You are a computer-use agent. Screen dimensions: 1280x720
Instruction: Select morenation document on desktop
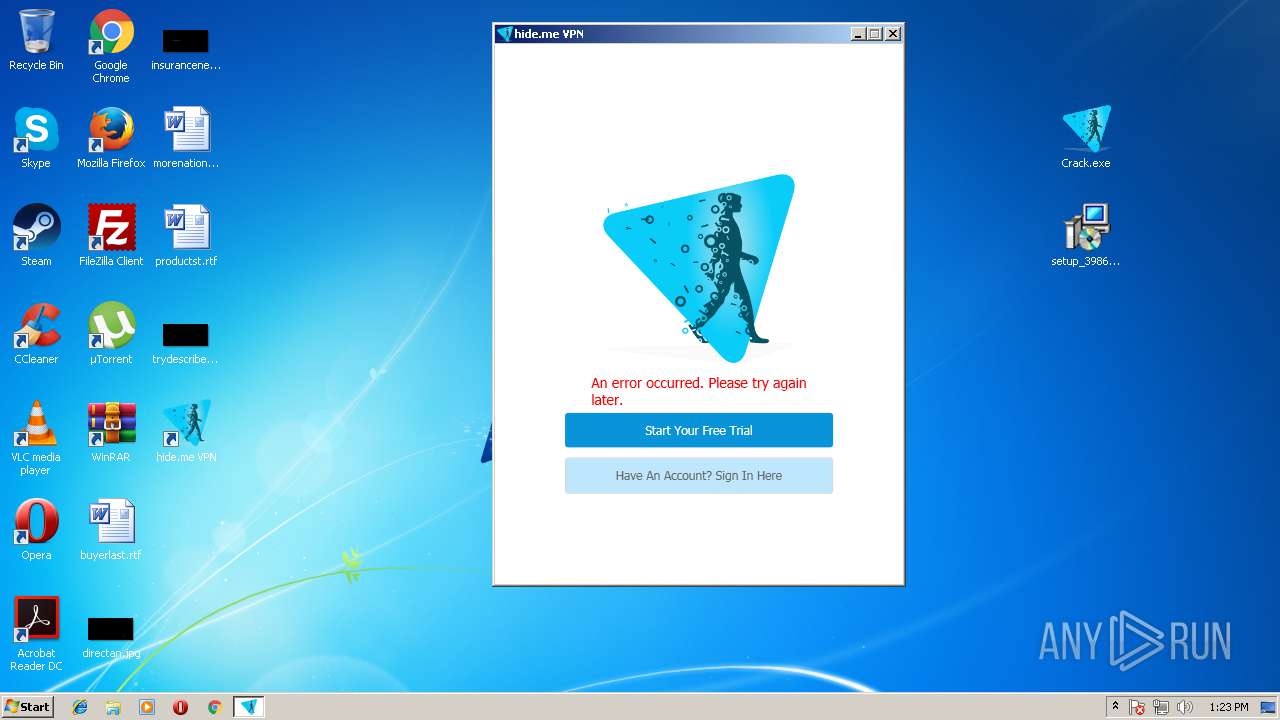pos(186,138)
